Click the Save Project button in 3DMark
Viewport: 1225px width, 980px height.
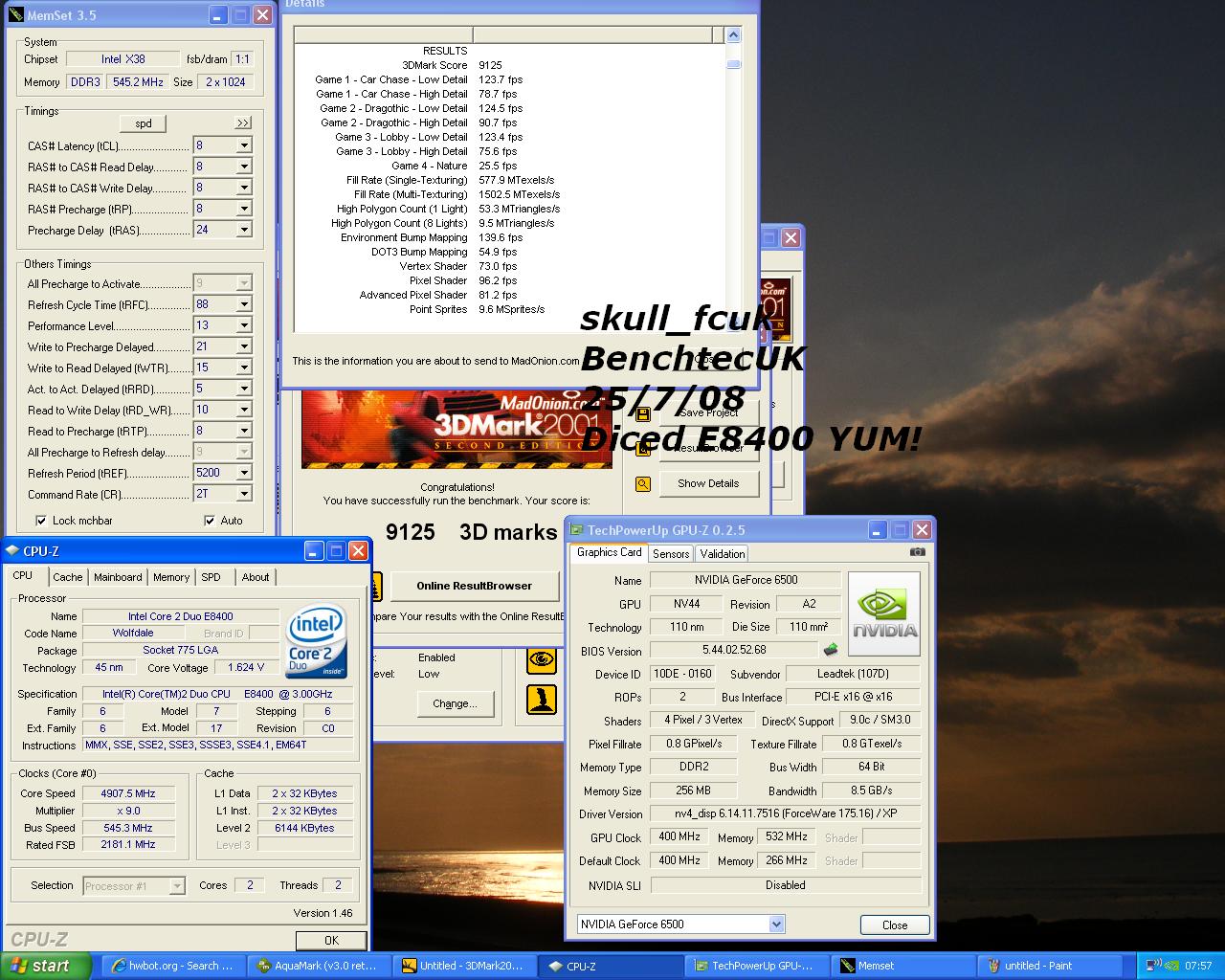point(708,412)
